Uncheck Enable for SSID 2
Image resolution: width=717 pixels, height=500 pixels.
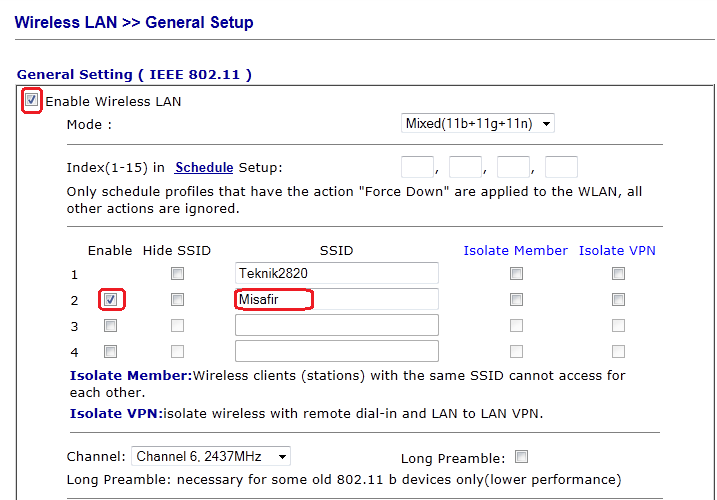(110, 300)
